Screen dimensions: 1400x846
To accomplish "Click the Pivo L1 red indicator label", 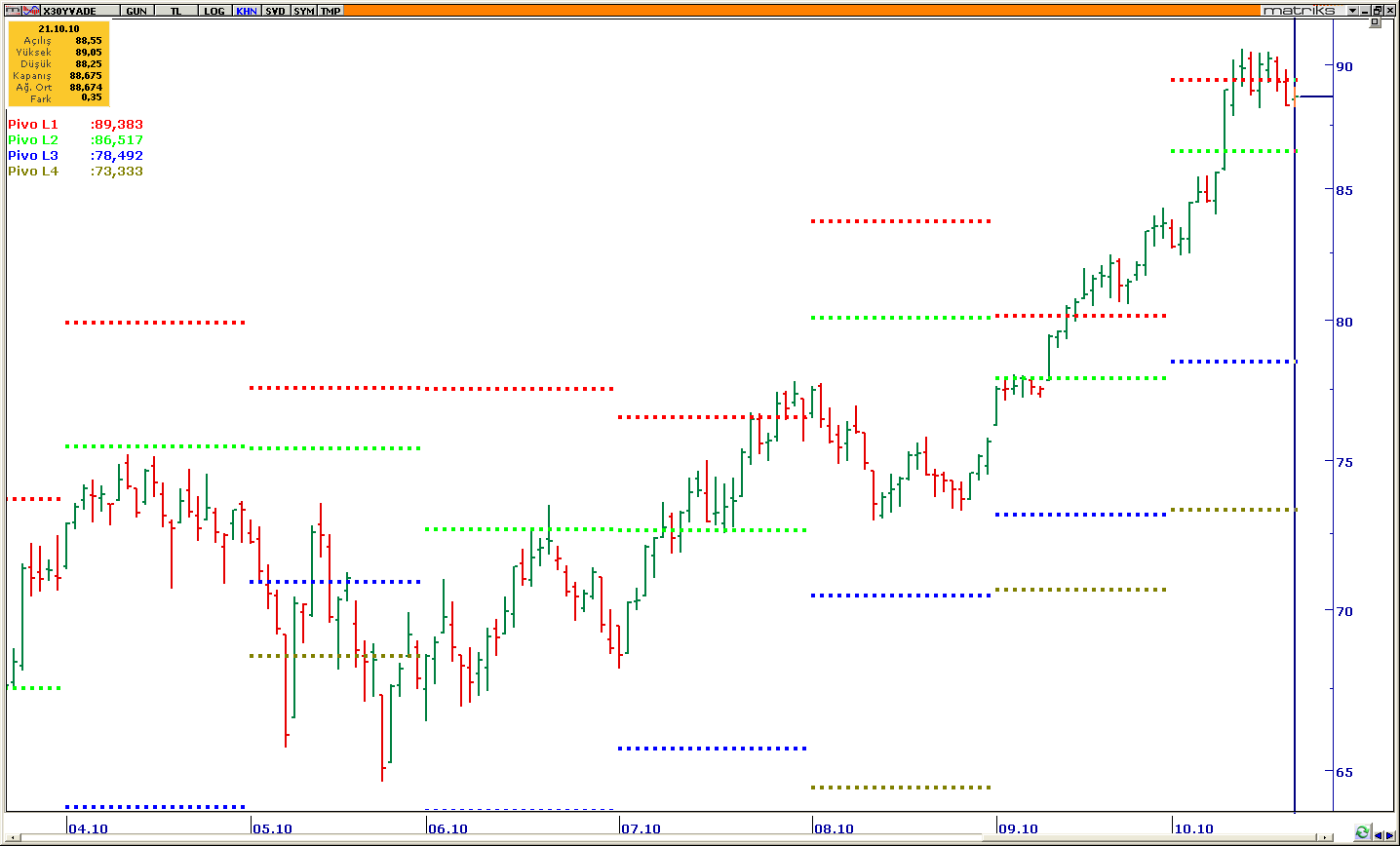I will pyautogui.click(x=33, y=125).
